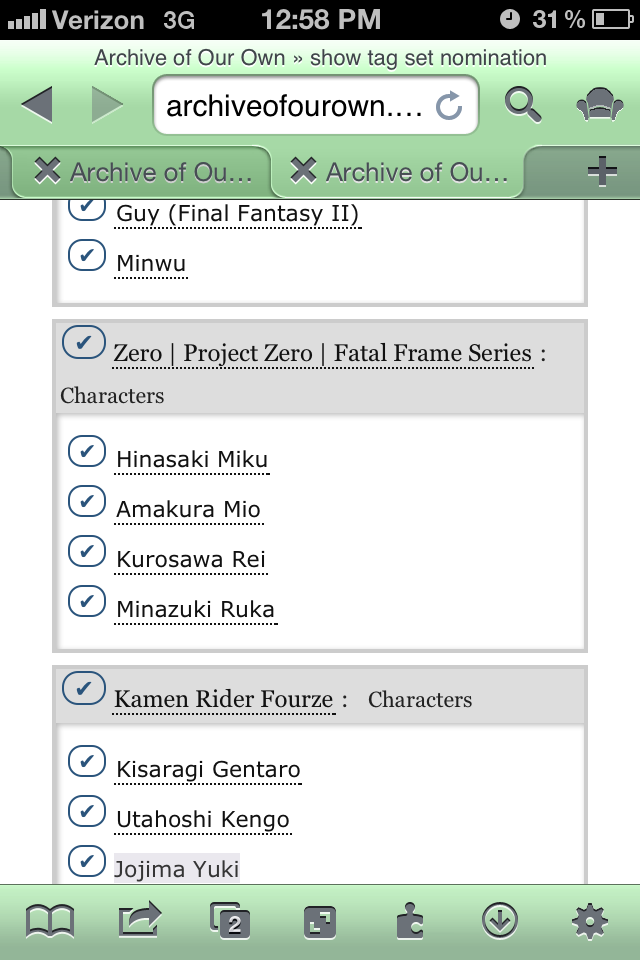The width and height of the screenshot is (640, 960).
Task: Open the Kisaragi Gentaro link
Action: (208, 769)
